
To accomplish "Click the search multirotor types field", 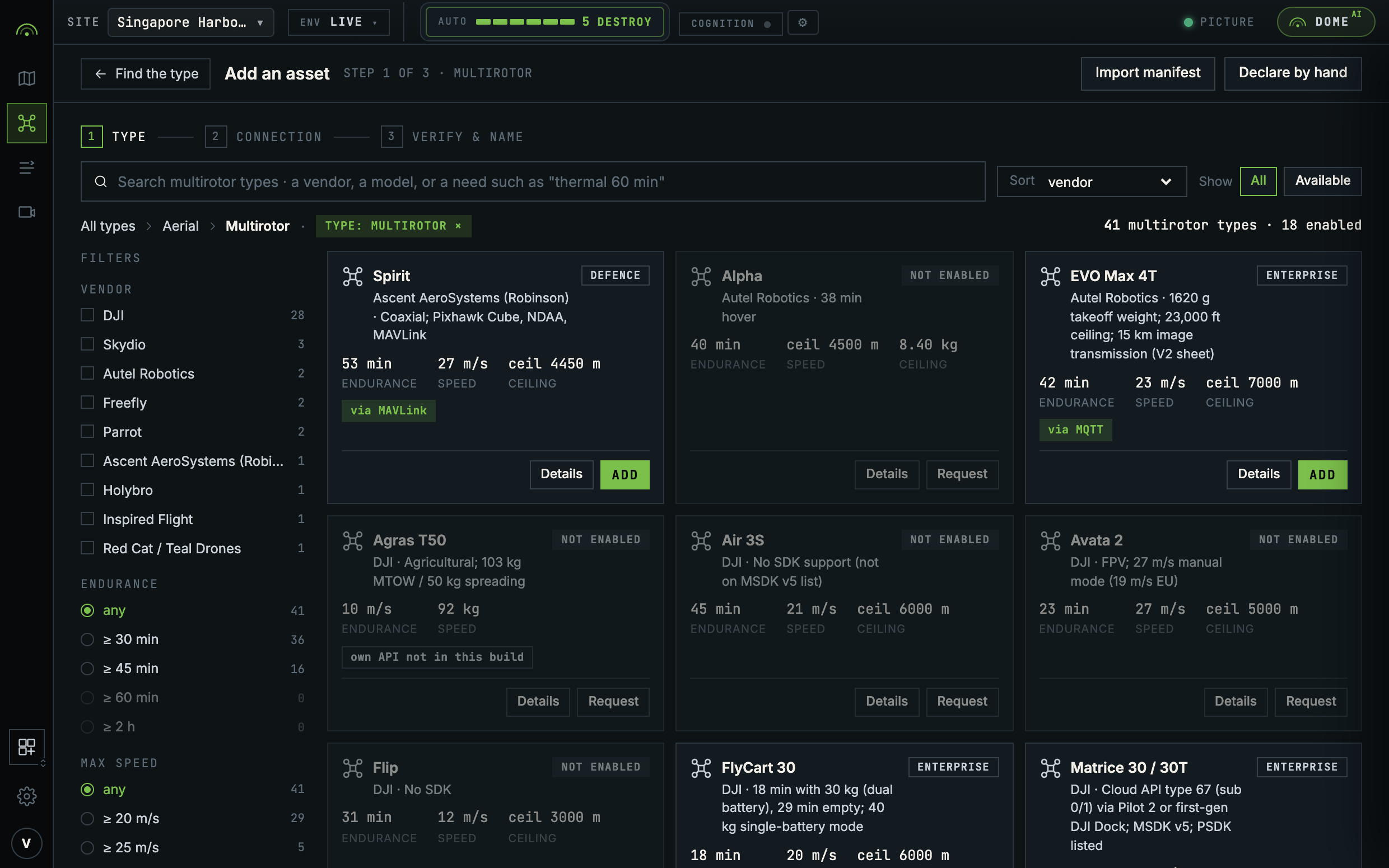I will 533,181.
